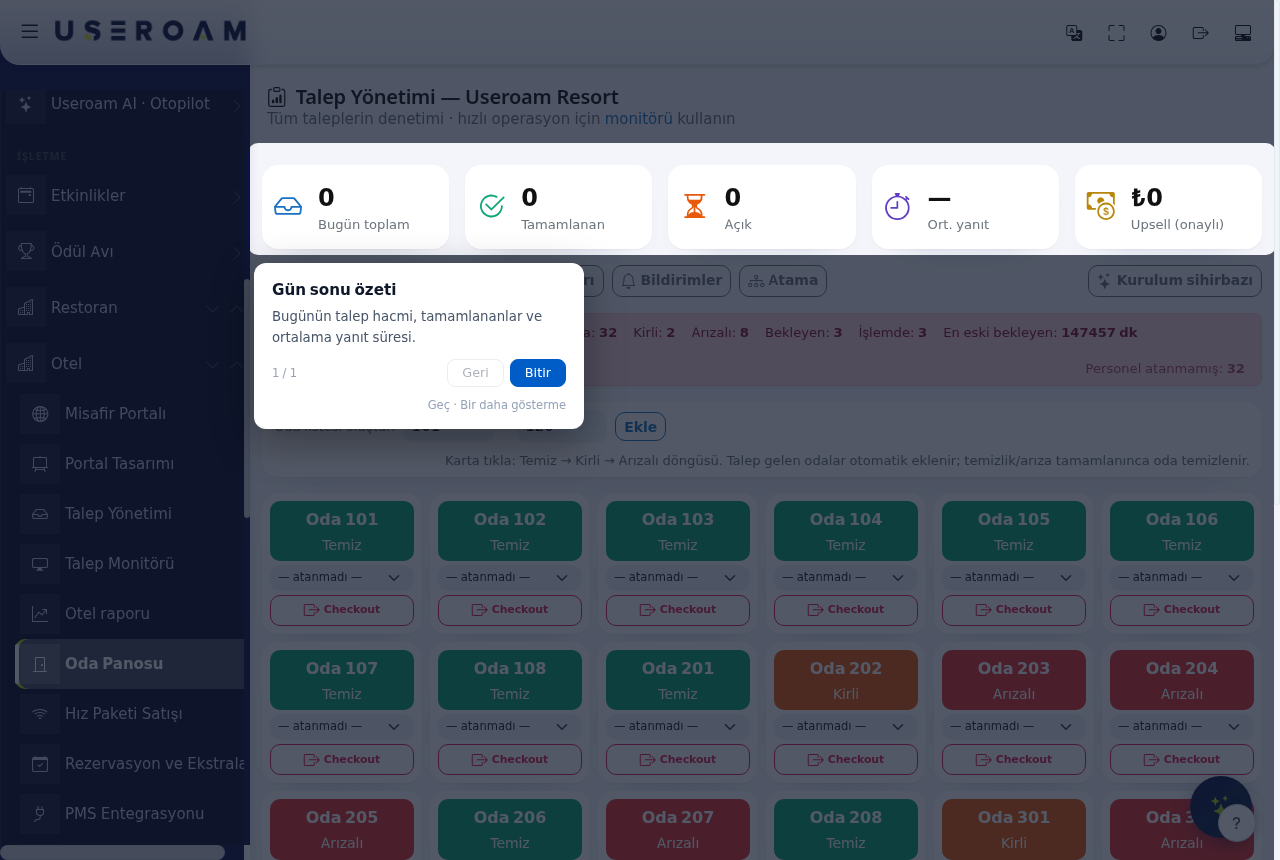The height and width of the screenshot is (860, 1280).
Task: Click the monitor display icon in header
Action: tap(1243, 33)
